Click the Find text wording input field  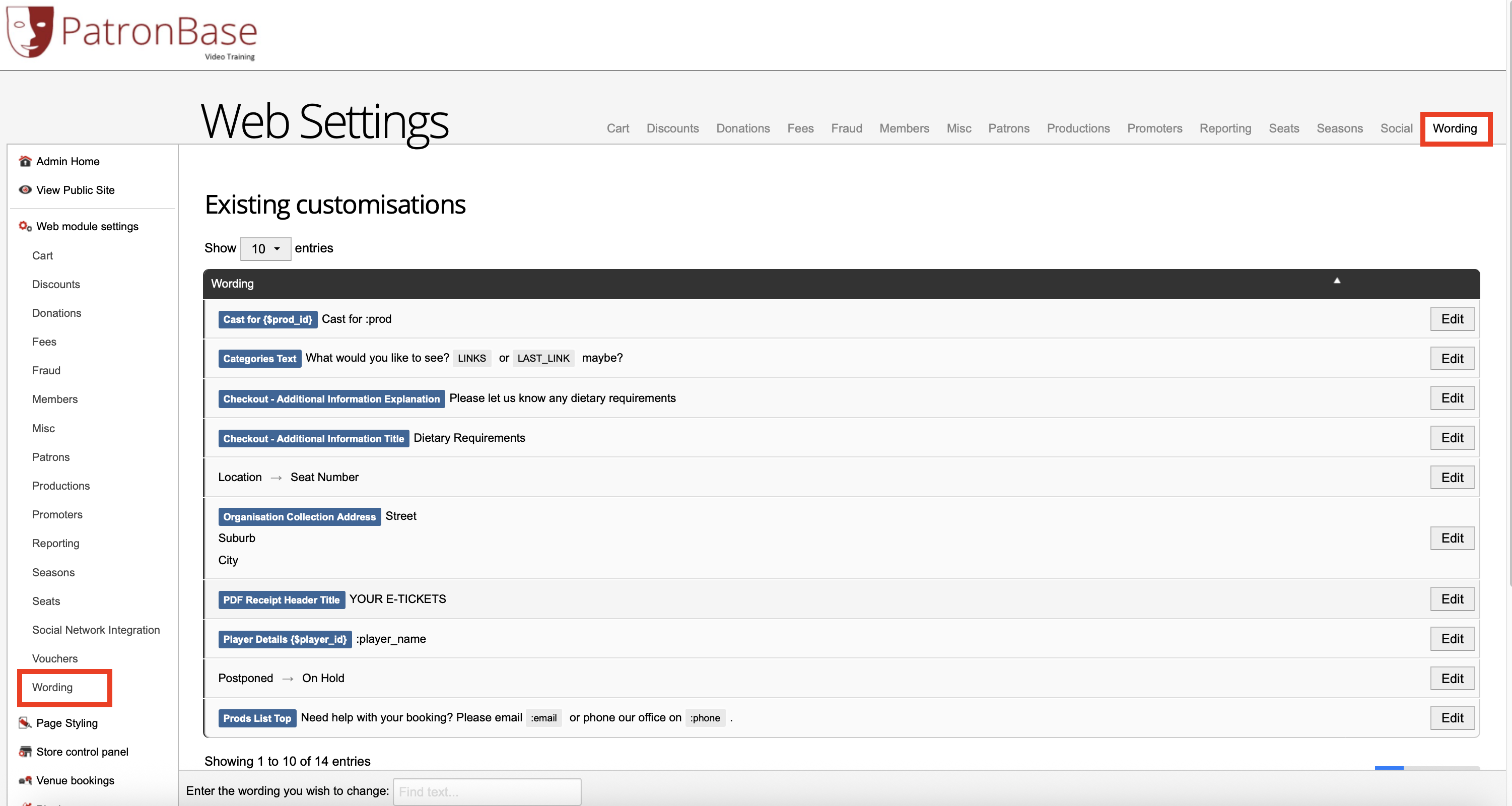point(487,791)
